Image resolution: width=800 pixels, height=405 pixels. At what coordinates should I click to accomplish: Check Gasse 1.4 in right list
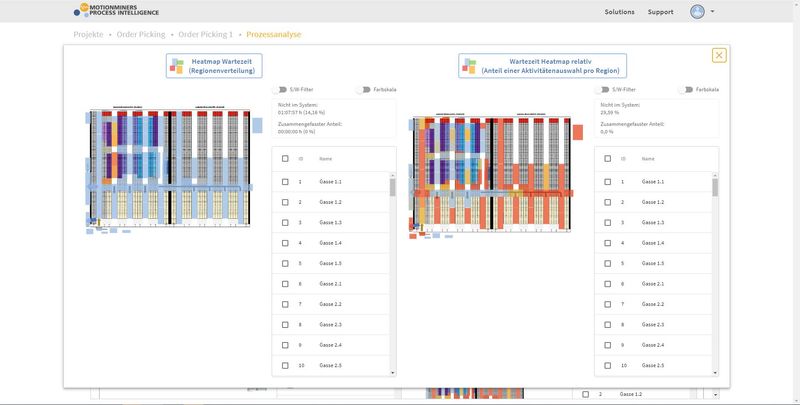[608, 243]
